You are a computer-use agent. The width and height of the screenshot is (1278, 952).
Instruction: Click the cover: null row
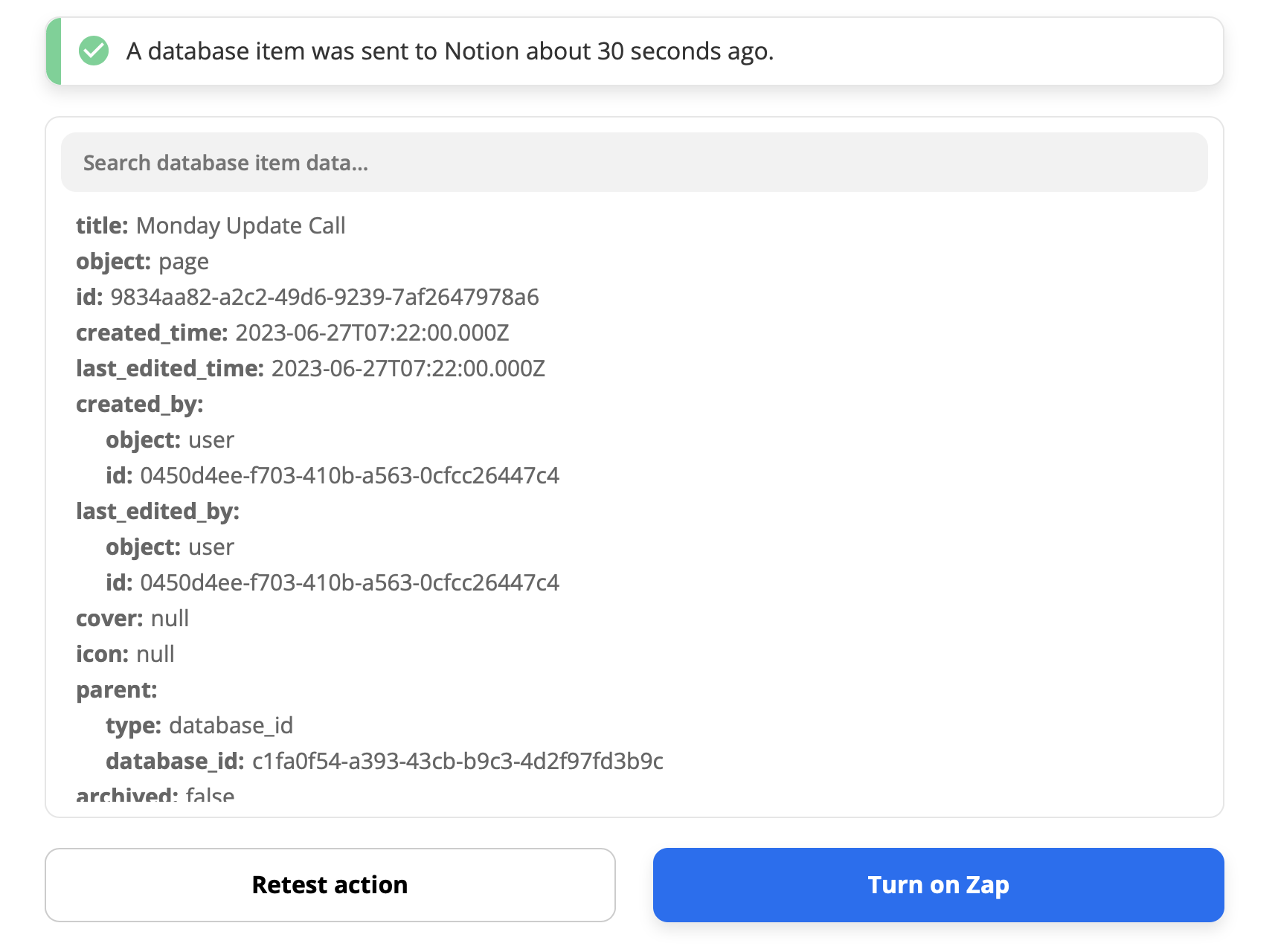tap(132, 618)
